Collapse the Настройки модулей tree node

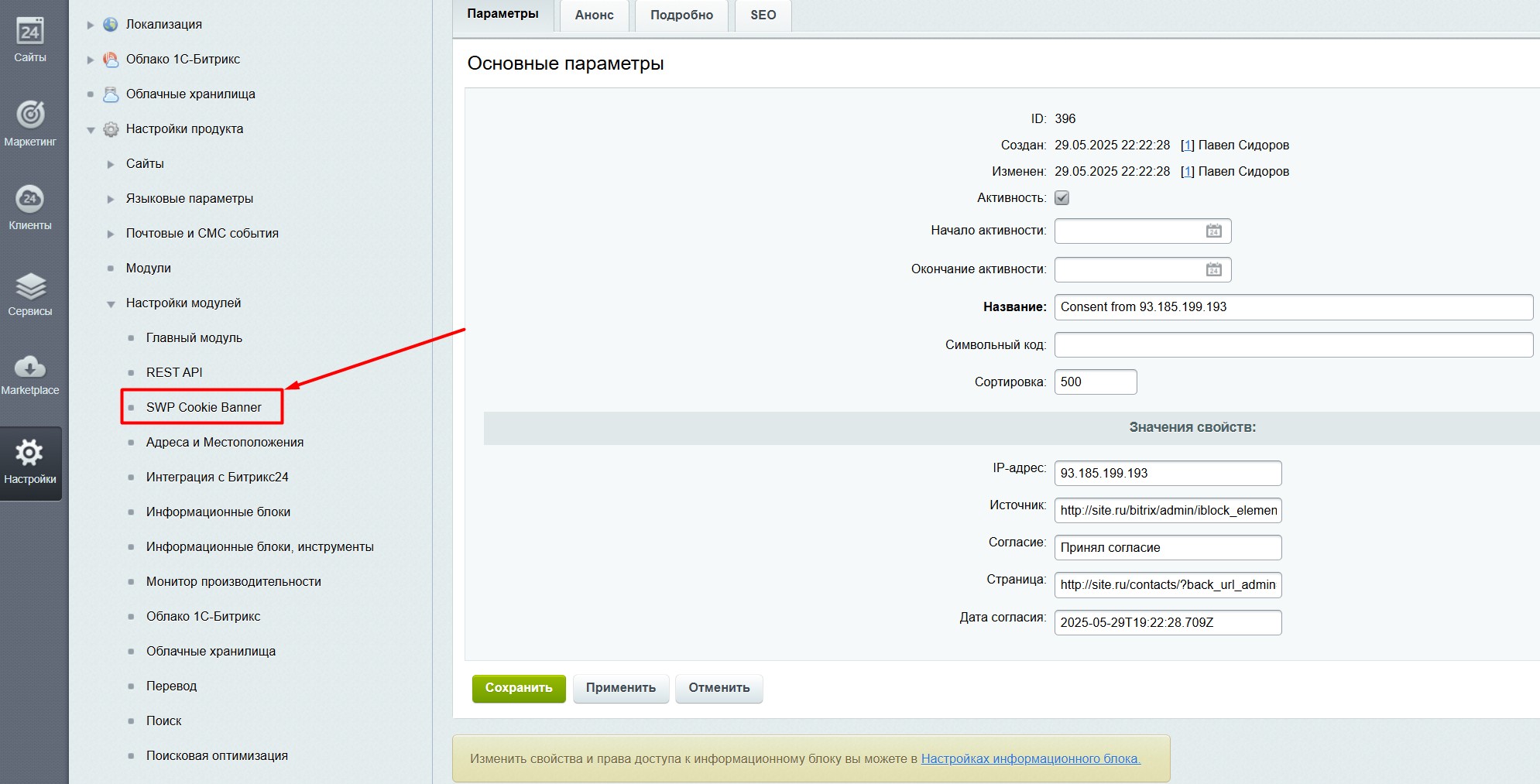(x=111, y=303)
